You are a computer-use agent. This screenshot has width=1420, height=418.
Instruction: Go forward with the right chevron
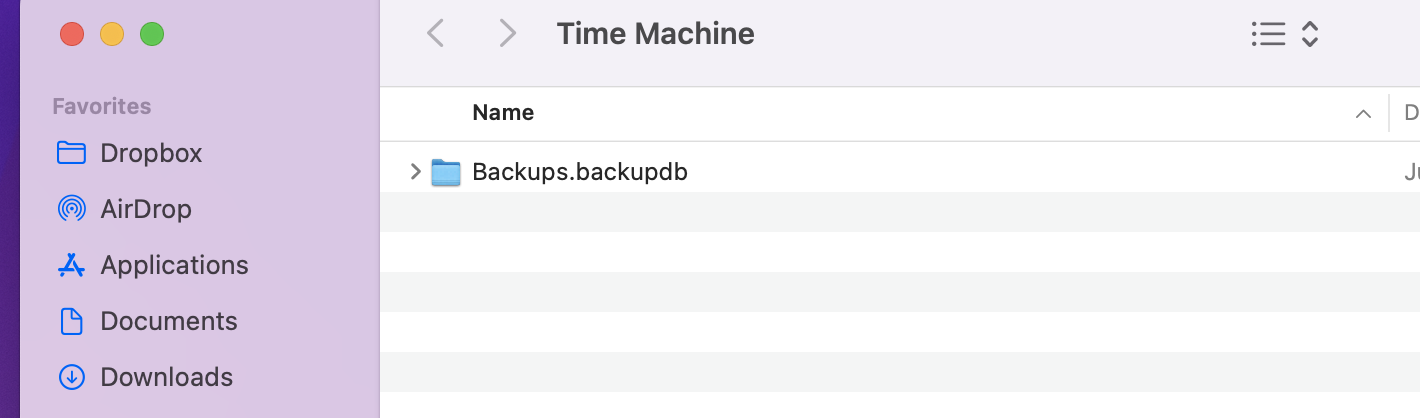pos(508,34)
